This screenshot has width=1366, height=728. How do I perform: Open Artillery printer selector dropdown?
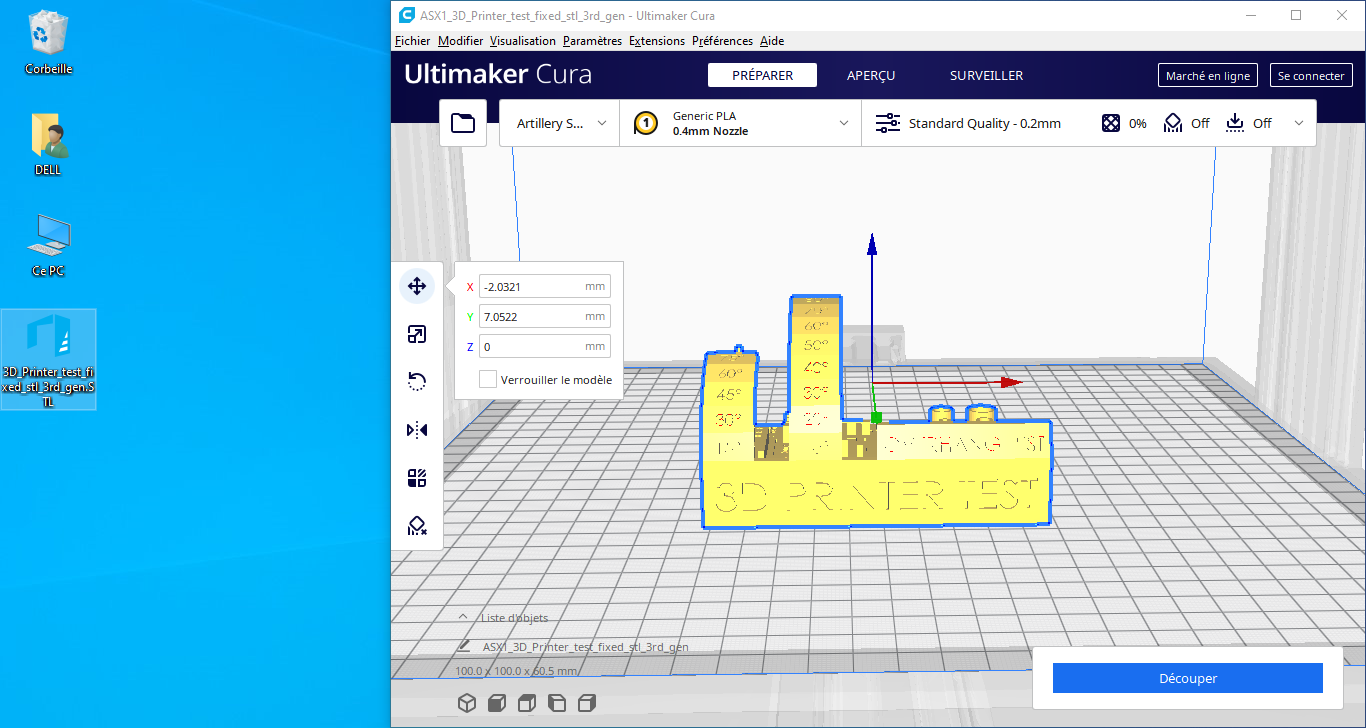[560, 123]
